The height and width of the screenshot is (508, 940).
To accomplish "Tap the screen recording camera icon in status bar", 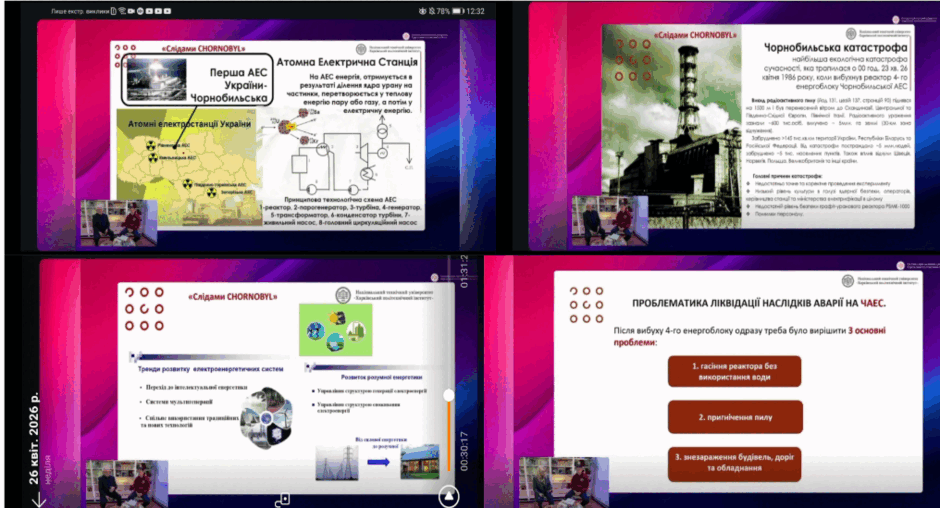I will tap(132, 11).
